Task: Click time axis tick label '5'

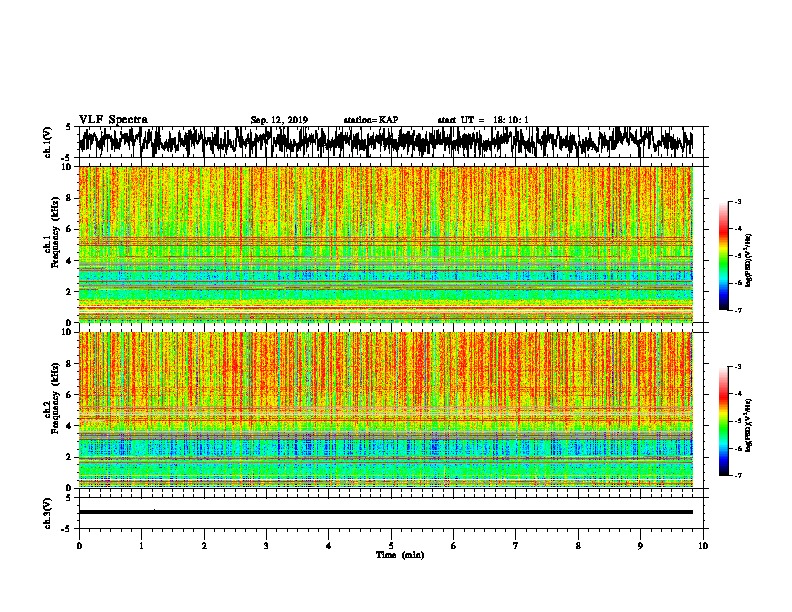Action: pos(391,545)
